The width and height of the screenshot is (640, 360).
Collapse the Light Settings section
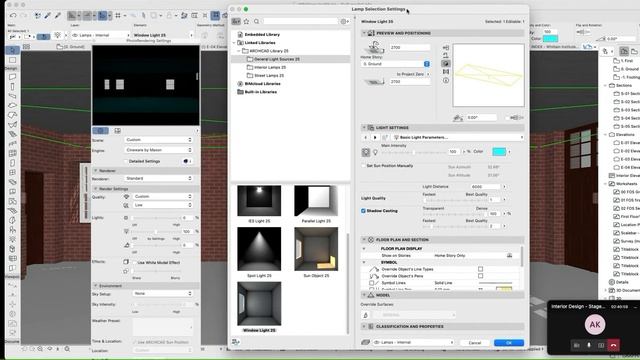pyautogui.click(x=364, y=128)
